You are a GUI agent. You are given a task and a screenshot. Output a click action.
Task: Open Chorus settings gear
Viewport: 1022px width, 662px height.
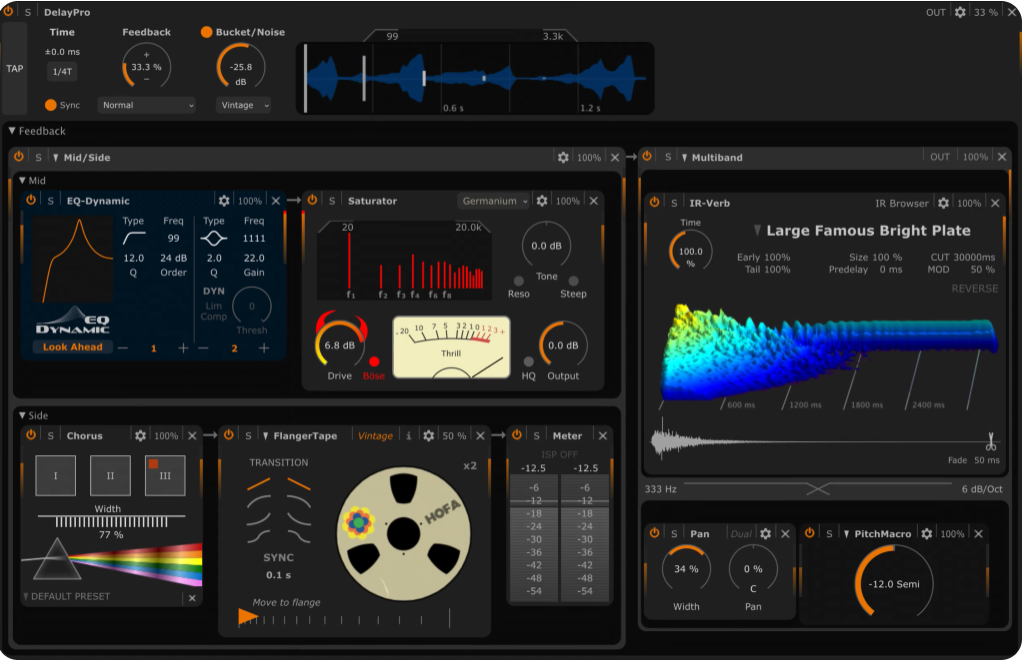[140, 435]
